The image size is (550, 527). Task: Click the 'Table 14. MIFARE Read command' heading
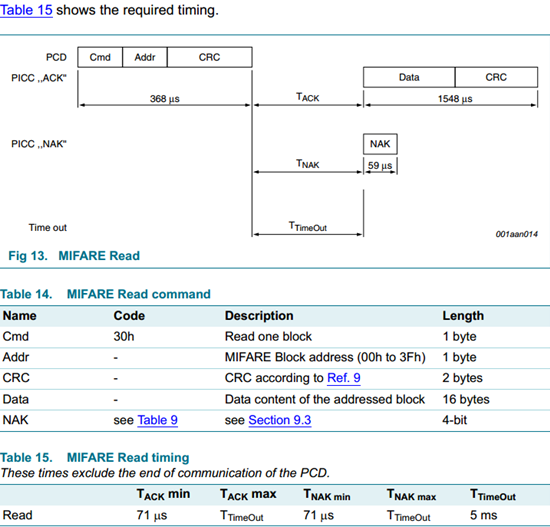105,294
